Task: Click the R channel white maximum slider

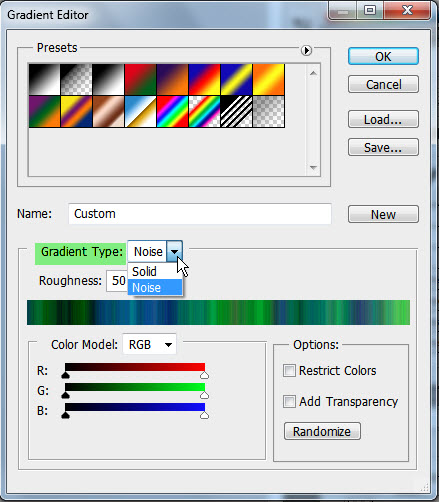Action: (204, 375)
